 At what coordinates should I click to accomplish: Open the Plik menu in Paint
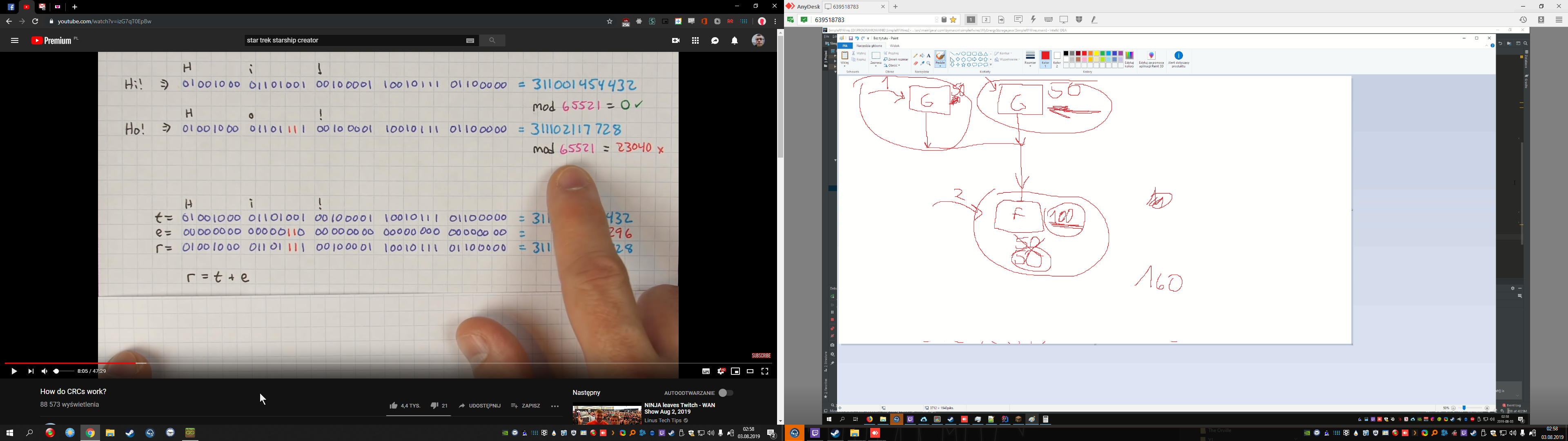pyautogui.click(x=845, y=46)
